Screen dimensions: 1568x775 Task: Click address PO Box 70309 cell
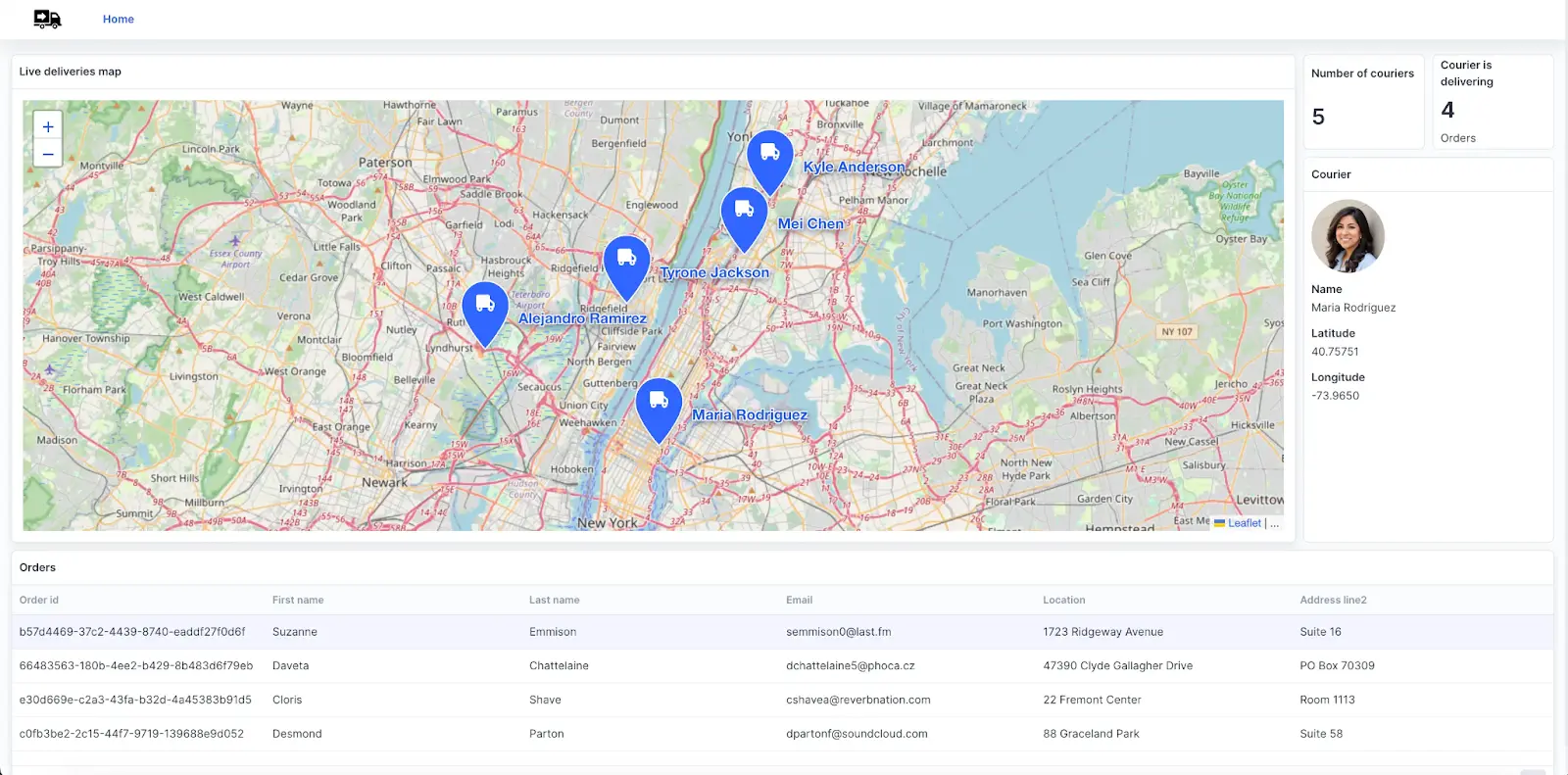[x=1338, y=665]
